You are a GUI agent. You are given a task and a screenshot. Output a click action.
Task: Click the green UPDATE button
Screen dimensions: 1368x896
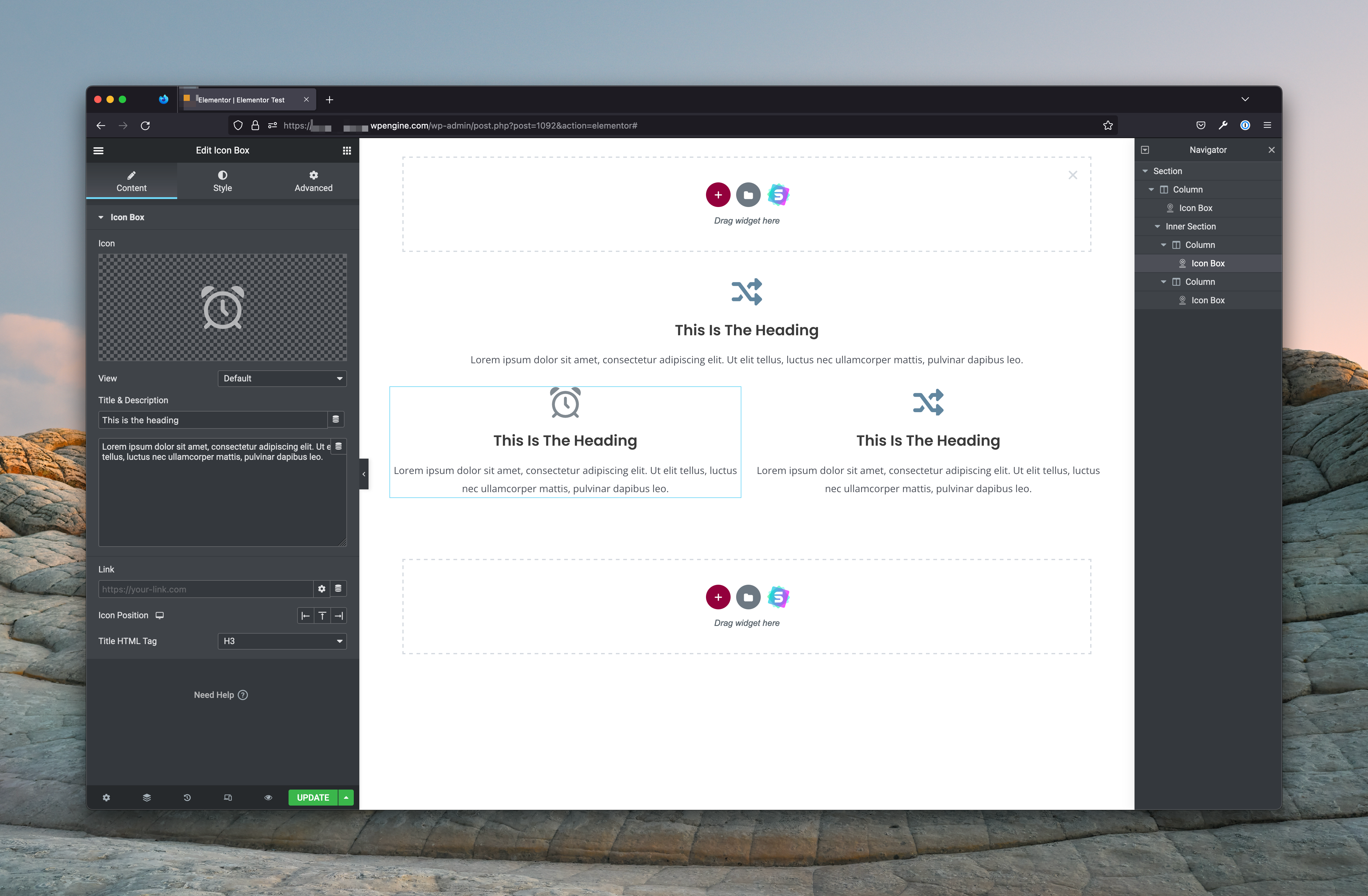click(313, 797)
